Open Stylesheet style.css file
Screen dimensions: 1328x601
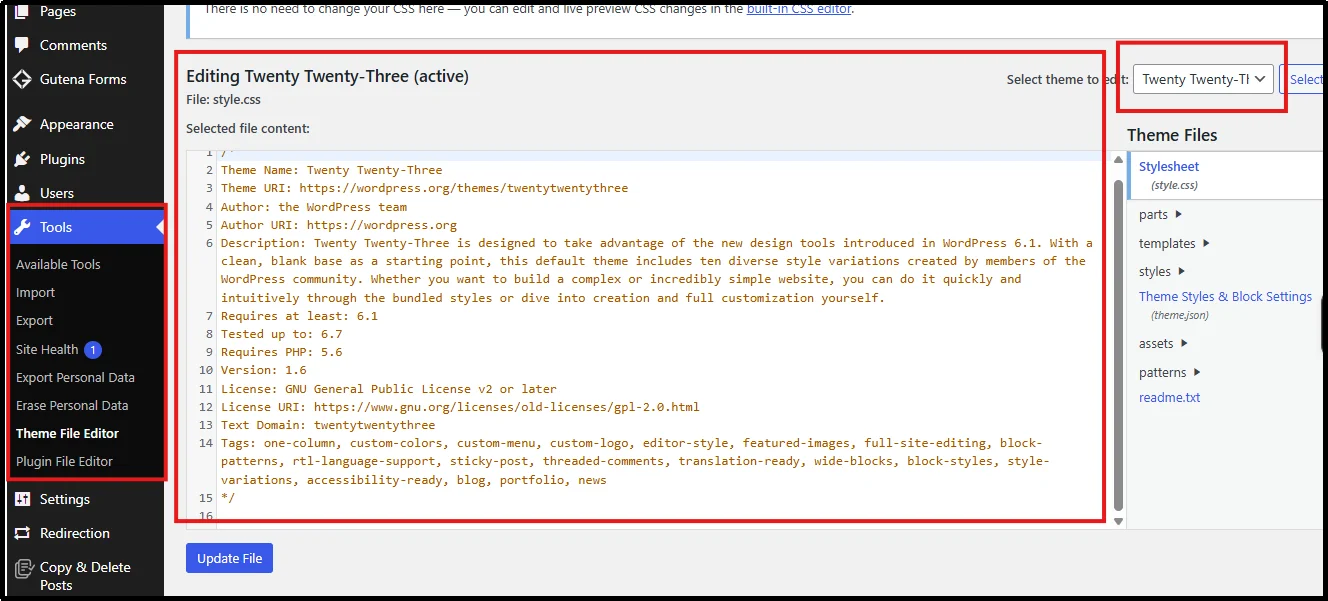[1169, 166]
